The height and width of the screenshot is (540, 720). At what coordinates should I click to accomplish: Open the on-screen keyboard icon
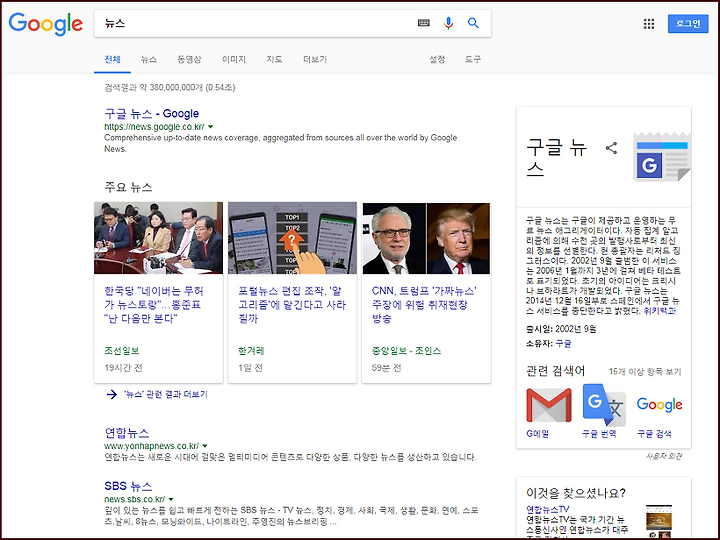423,23
